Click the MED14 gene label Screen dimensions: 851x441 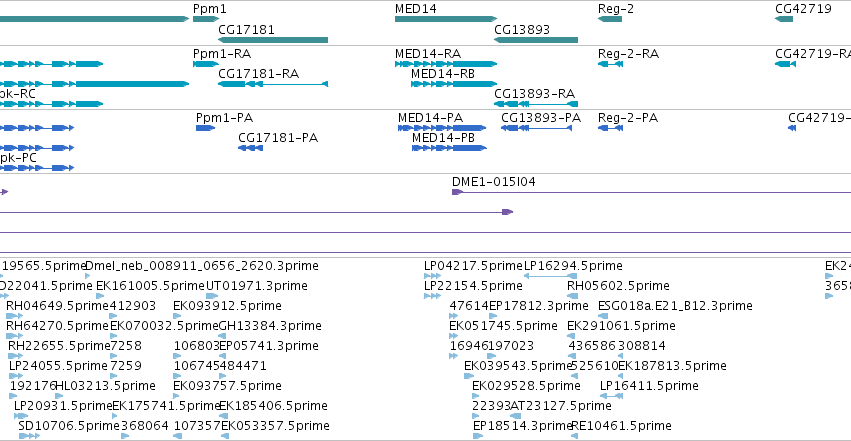416,9
